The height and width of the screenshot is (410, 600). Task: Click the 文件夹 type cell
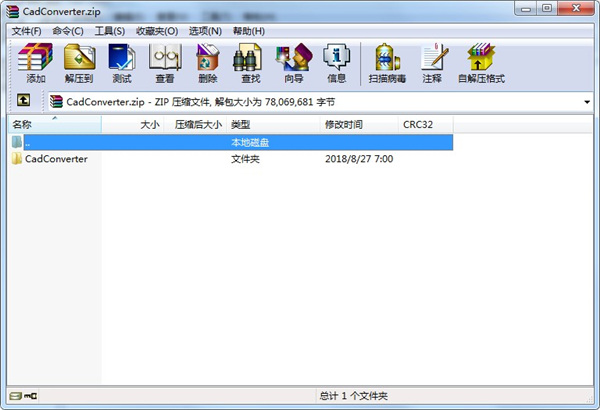245,159
